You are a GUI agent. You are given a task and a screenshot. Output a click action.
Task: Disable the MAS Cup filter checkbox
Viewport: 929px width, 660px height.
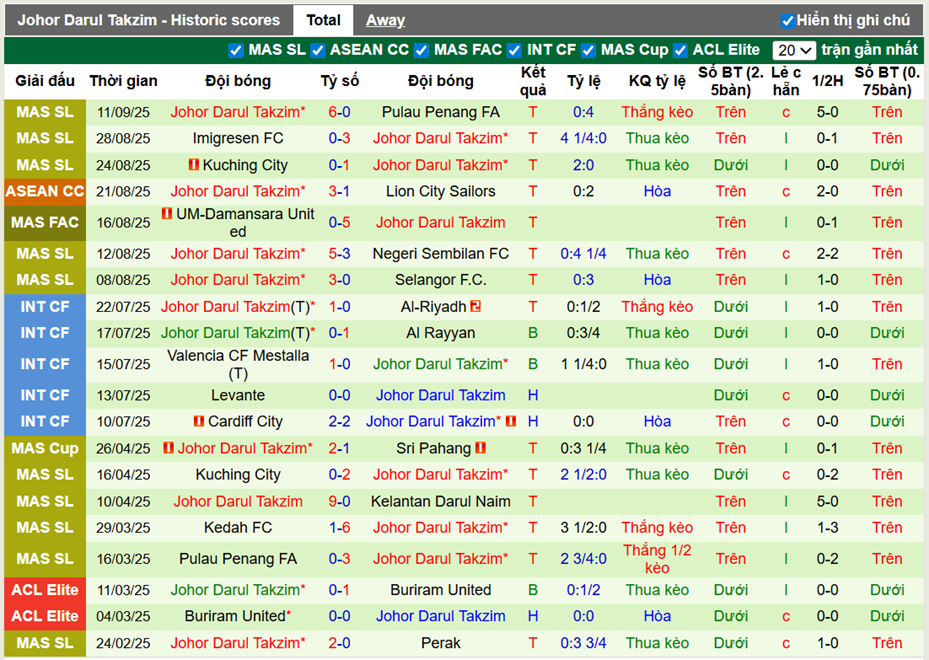[588, 50]
